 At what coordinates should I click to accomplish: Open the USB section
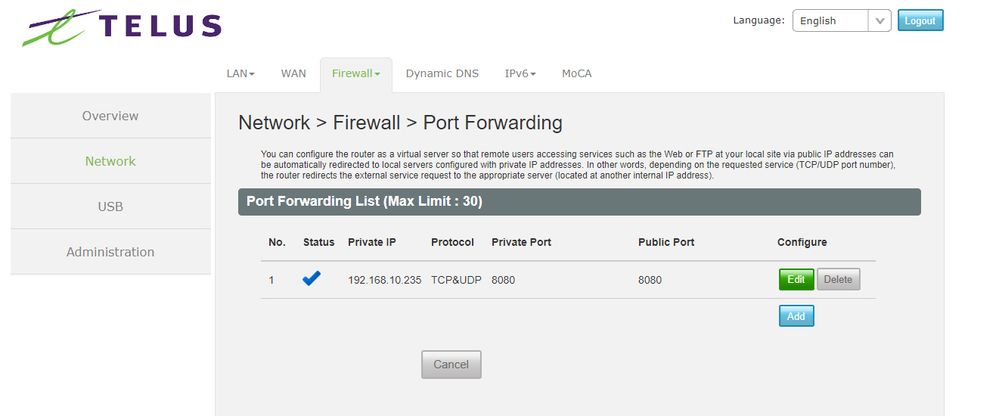(110, 206)
